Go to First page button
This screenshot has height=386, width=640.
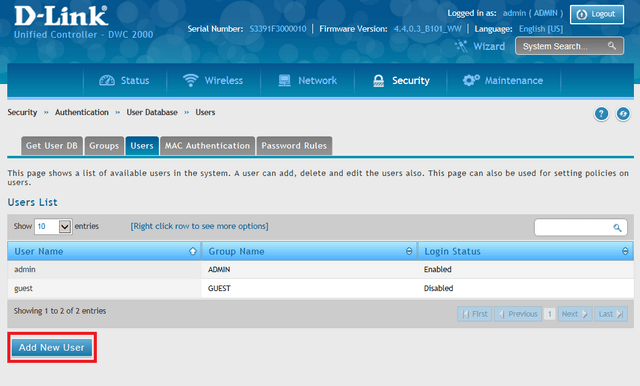tap(475, 314)
